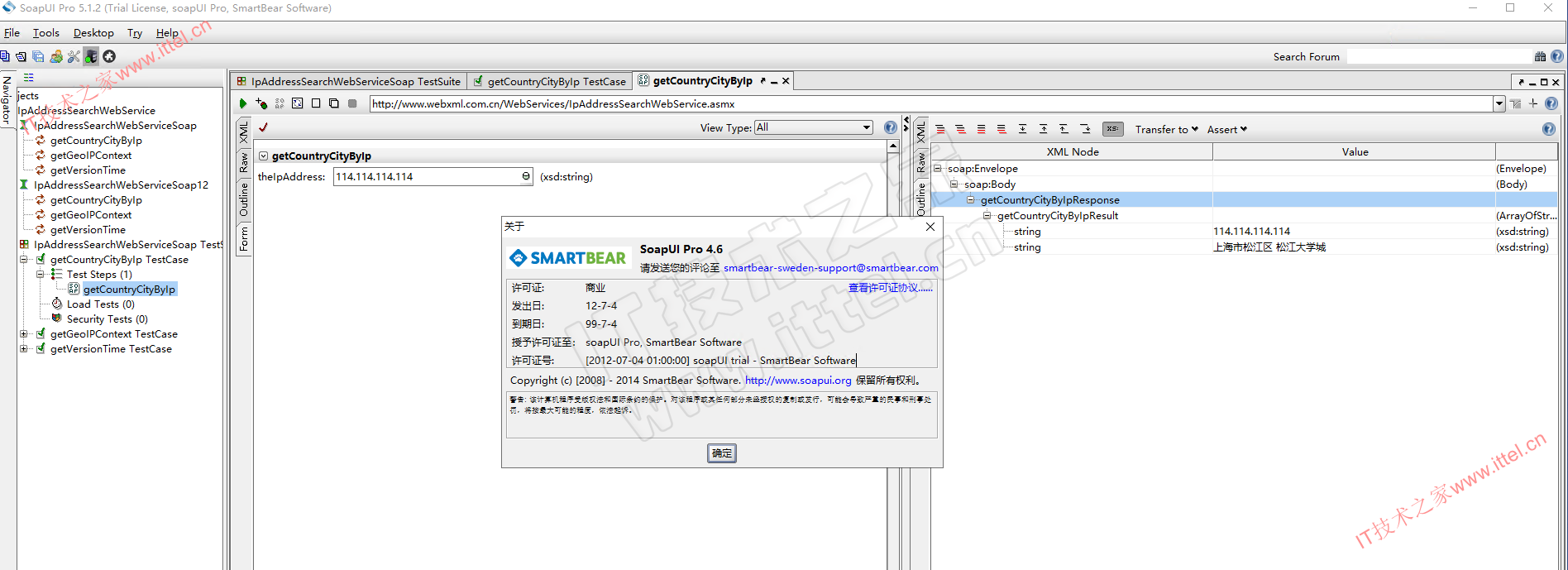Select Security Tests (0) tree item

click(x=108, y=319)
